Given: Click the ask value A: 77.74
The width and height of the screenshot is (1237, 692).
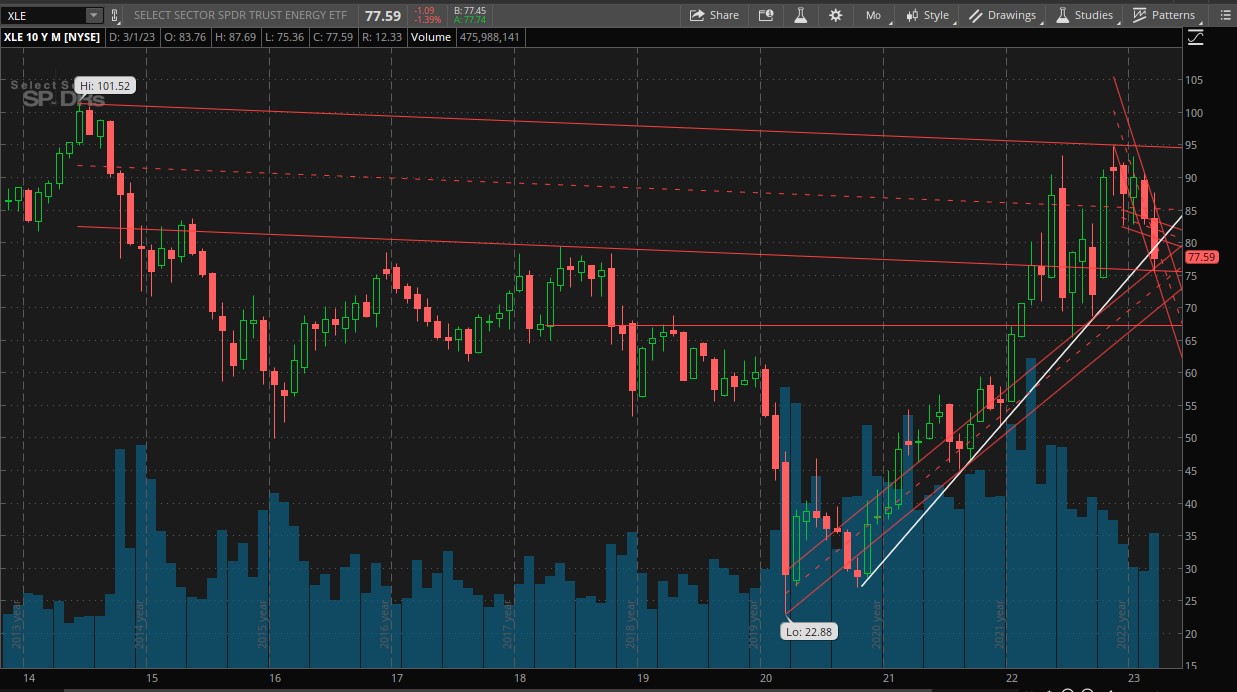Looking at the screenshot, I should (x=469, y=20).
